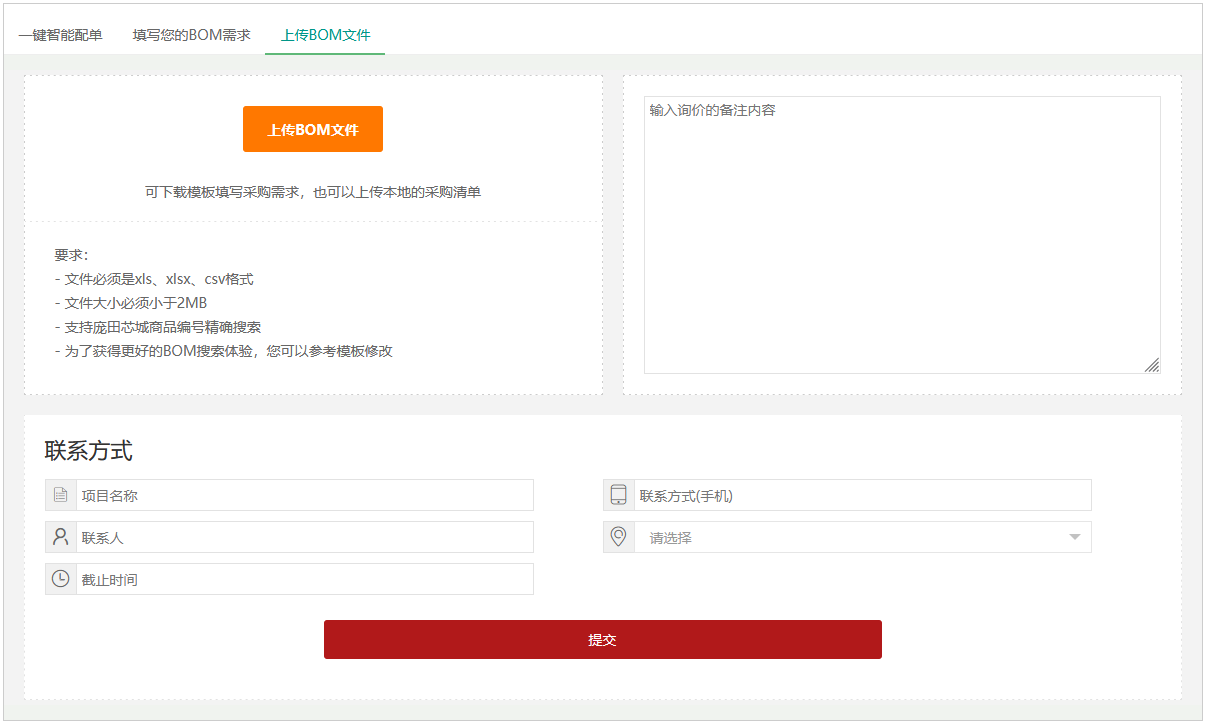
Task: Focus the 联系人 input field
Action: point(305,537)
